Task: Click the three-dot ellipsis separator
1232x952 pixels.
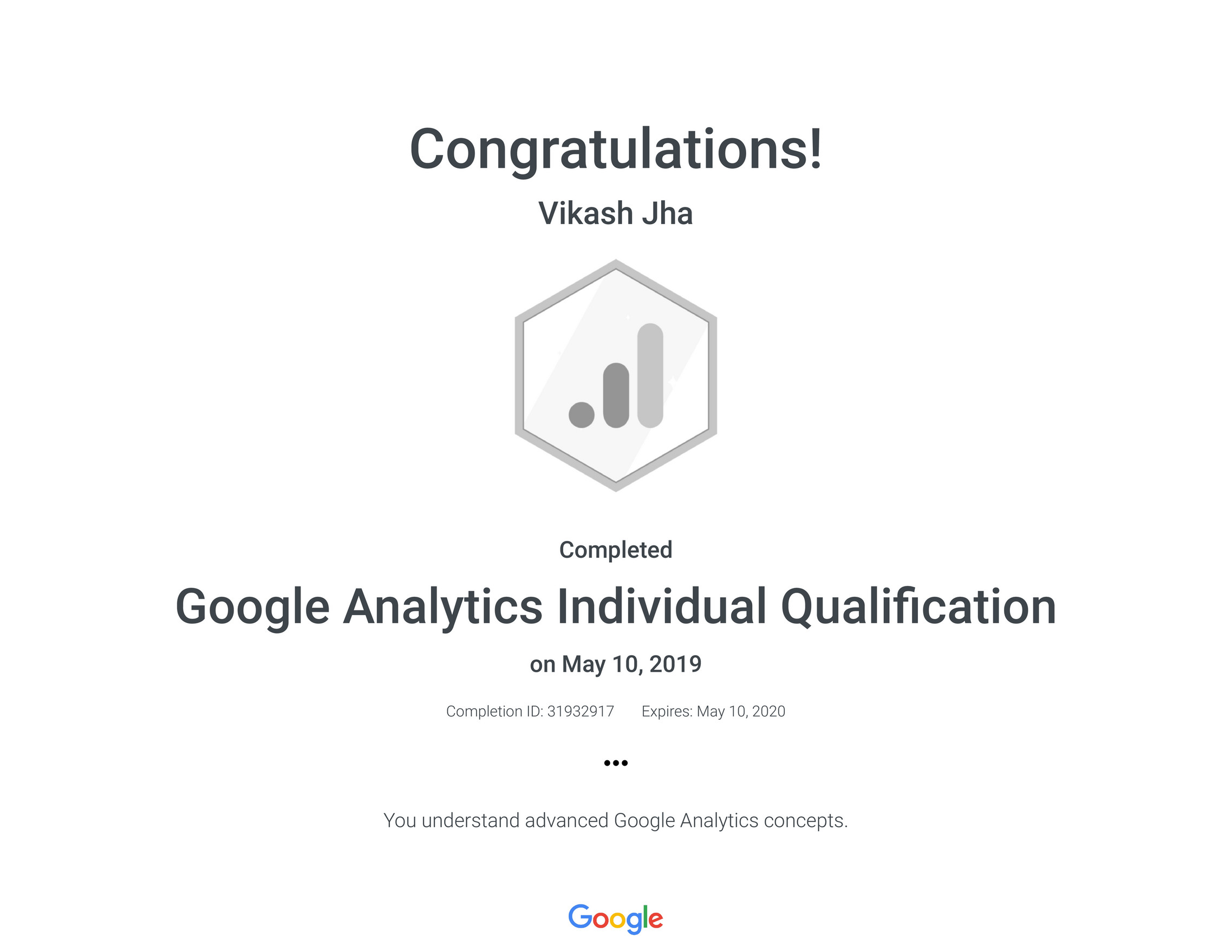Action: tap(615, 763)
